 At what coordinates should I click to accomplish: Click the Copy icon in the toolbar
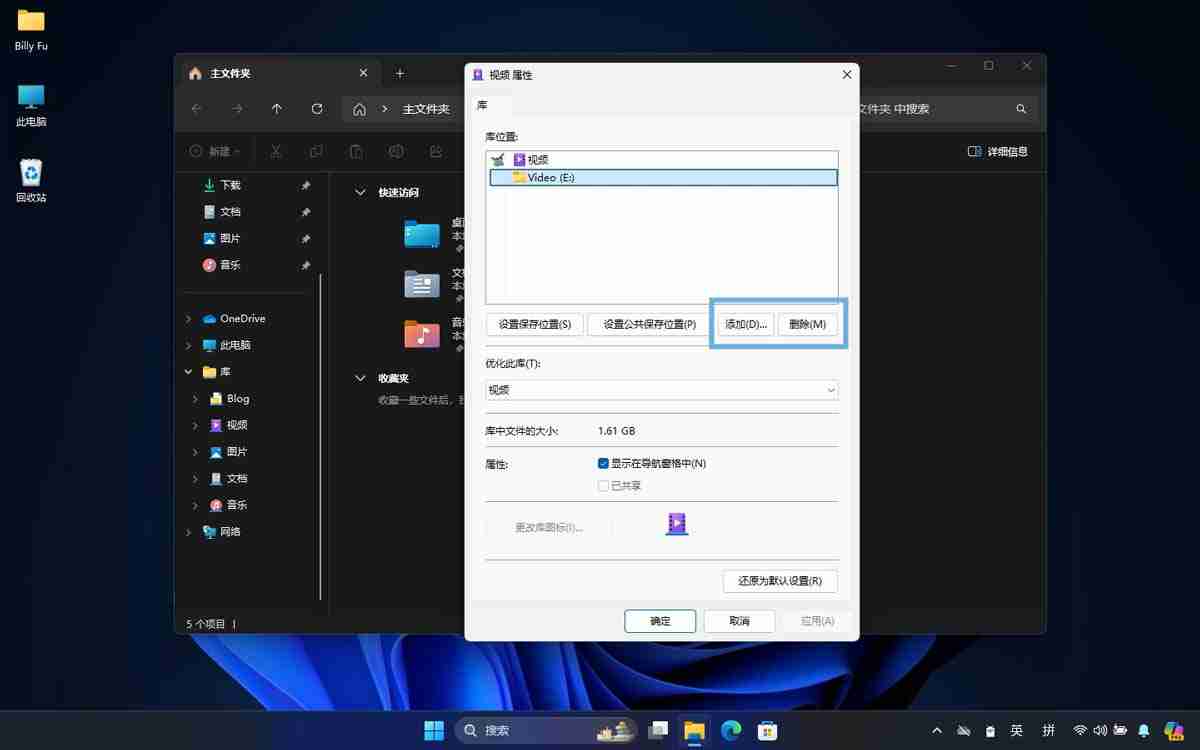tap(318, 151)
